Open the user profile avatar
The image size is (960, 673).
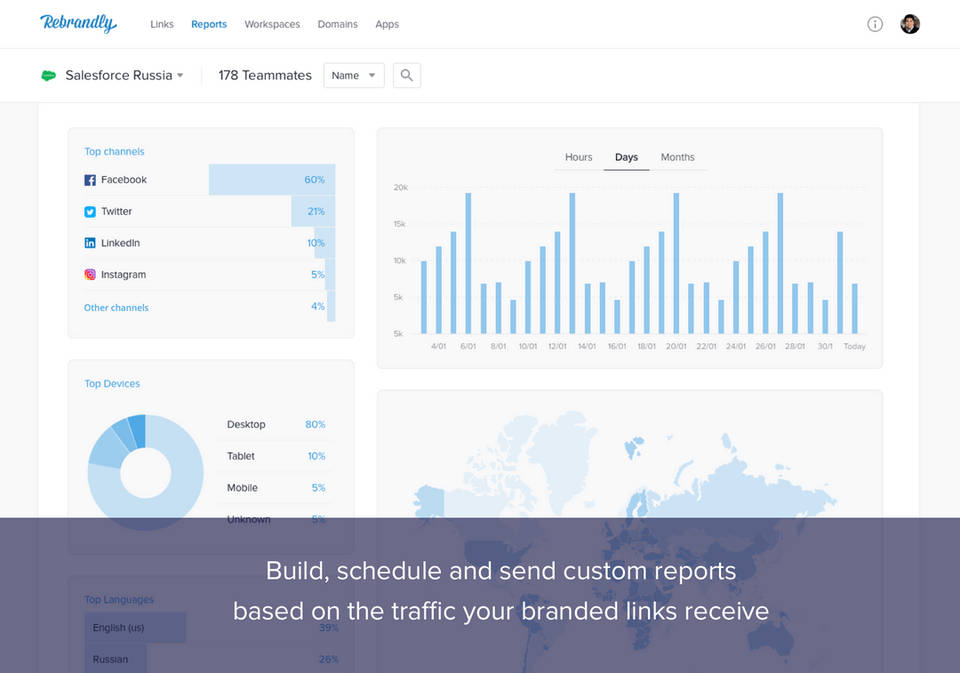(x=910, y=24)
